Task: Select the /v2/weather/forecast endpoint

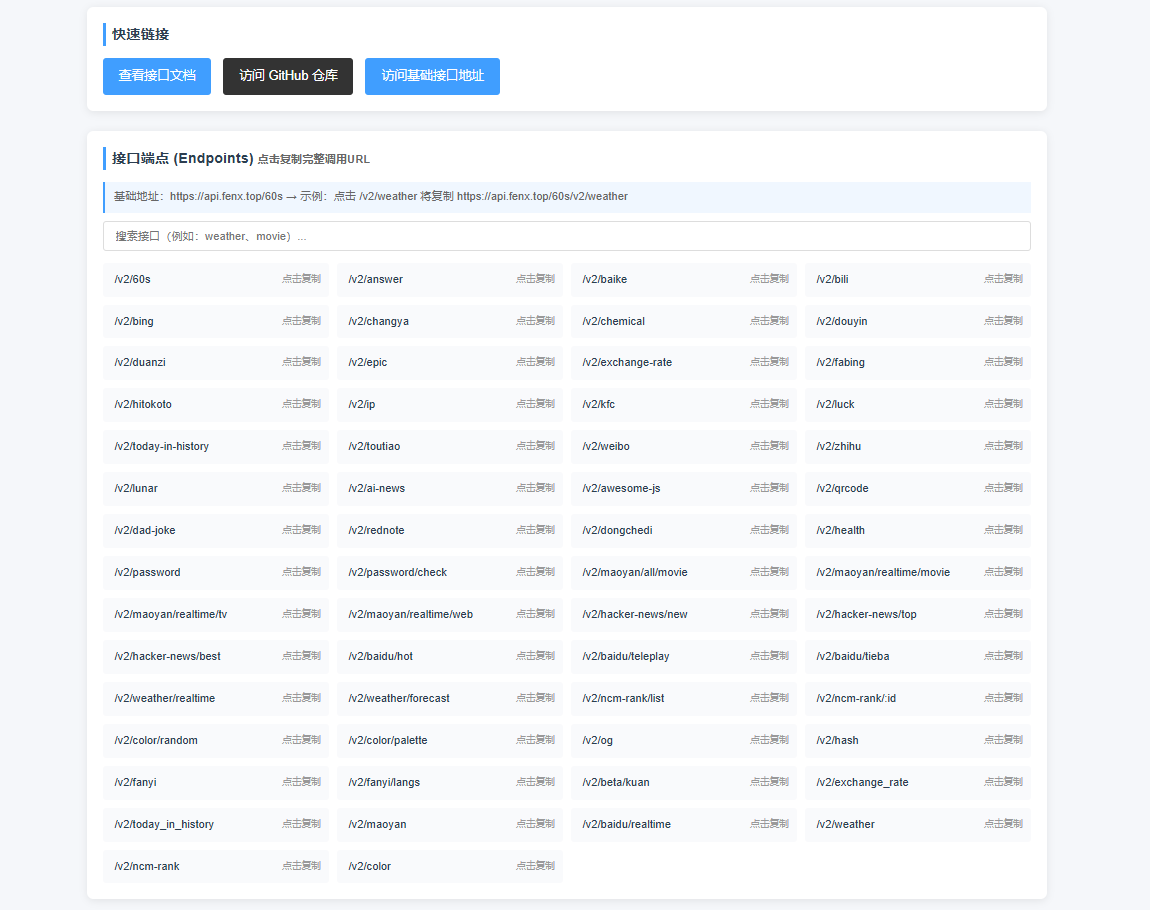Action: coord(449,698)
